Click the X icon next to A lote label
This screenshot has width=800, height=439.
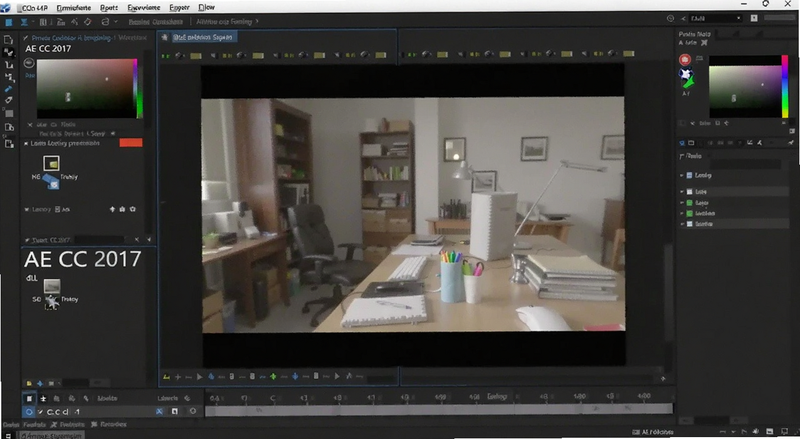click(704, 43)
